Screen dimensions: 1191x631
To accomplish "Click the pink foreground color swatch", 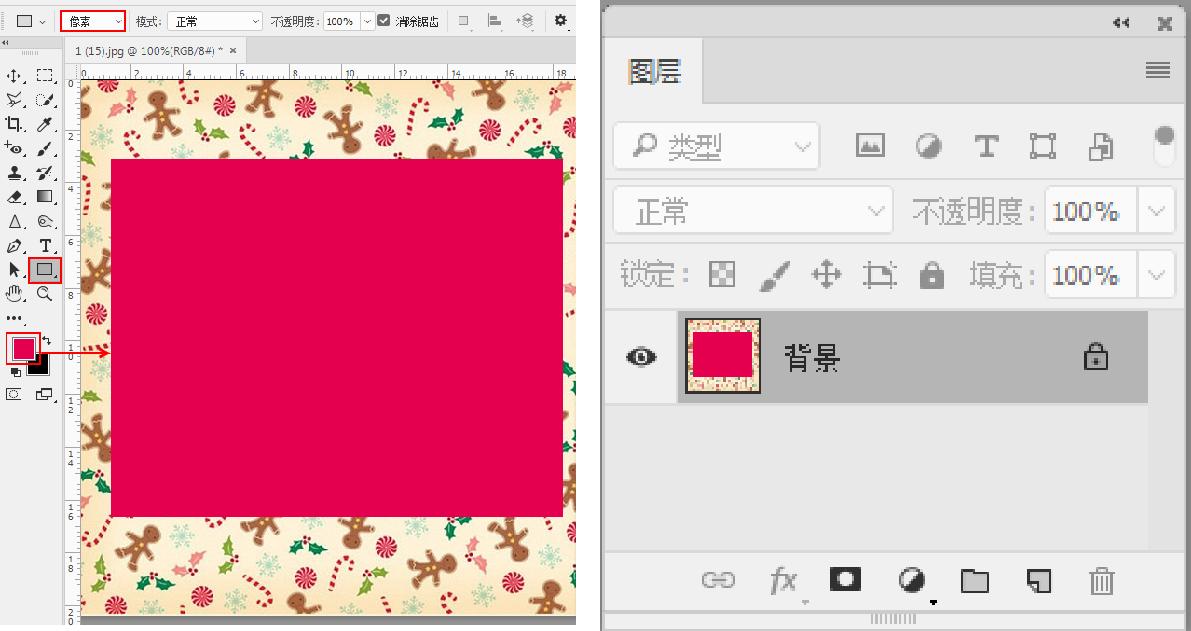I will 22,348.
